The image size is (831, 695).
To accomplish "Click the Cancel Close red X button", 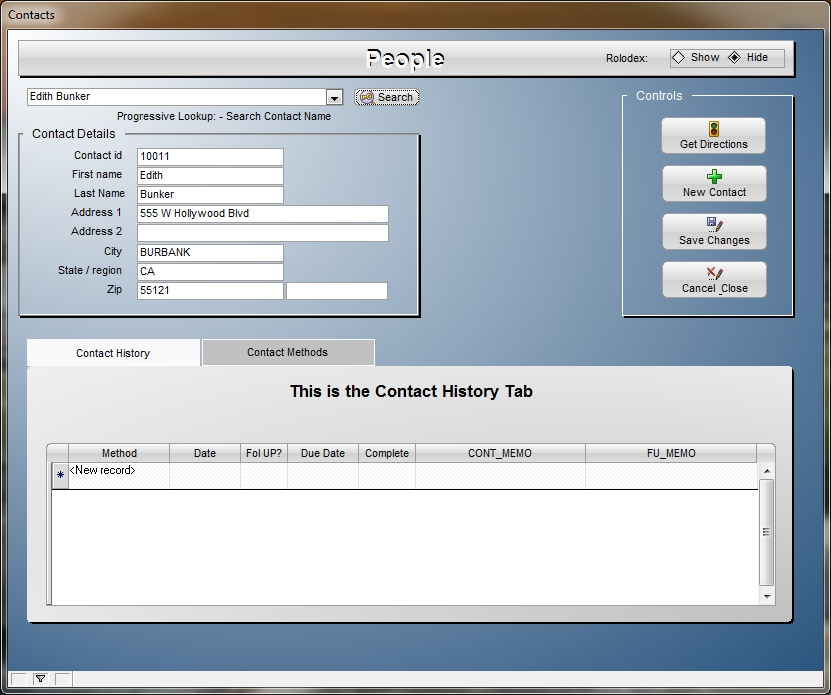I will [x=713, y=279].
